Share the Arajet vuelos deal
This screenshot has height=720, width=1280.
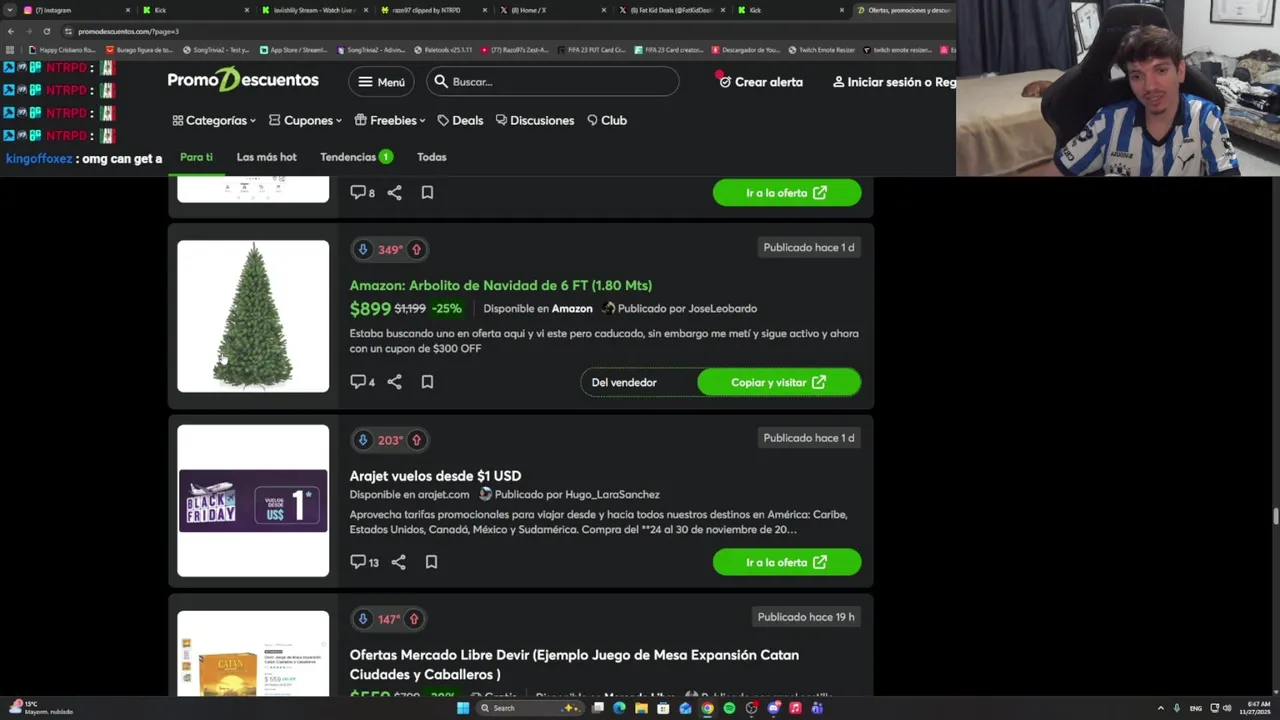[x=398, y=562]
